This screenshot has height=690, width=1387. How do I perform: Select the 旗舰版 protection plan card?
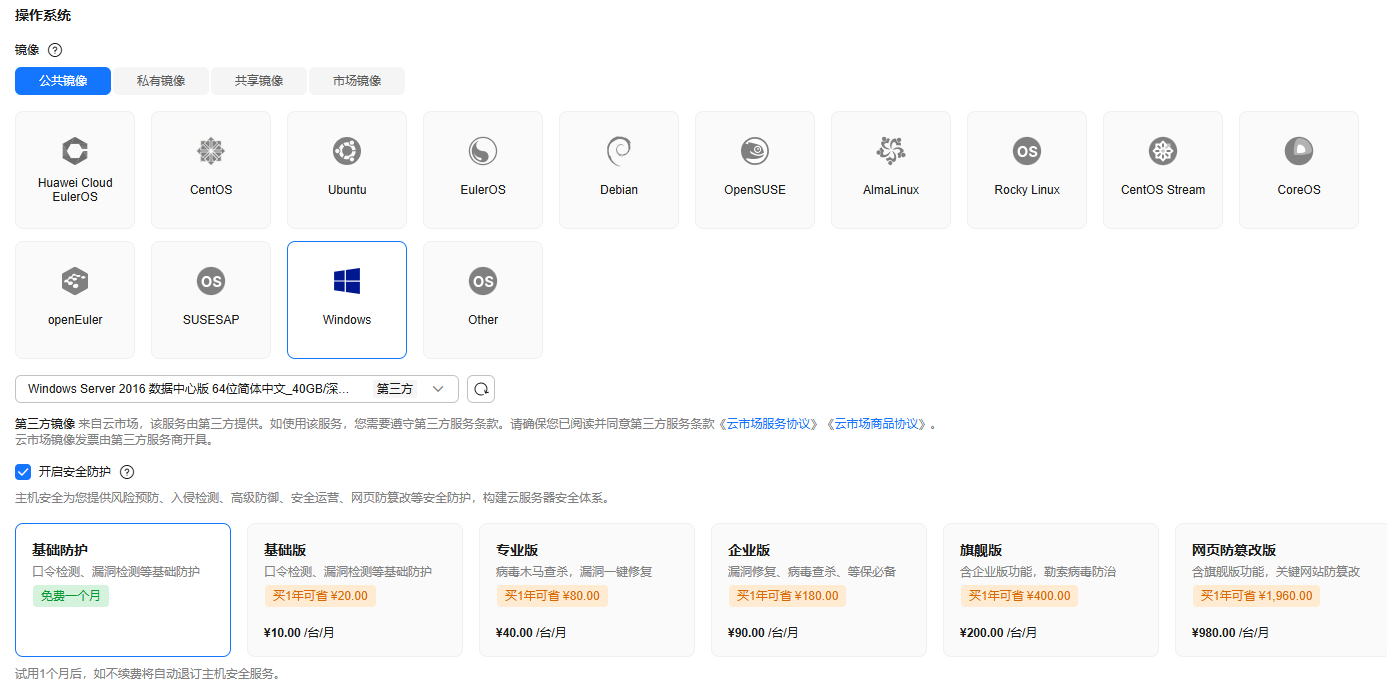pos(1051,590)
